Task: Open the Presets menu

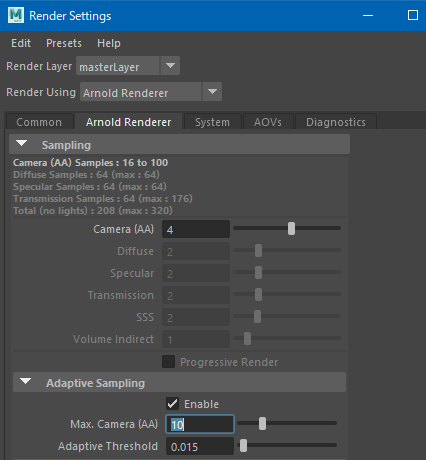Action: pos(64,43)
